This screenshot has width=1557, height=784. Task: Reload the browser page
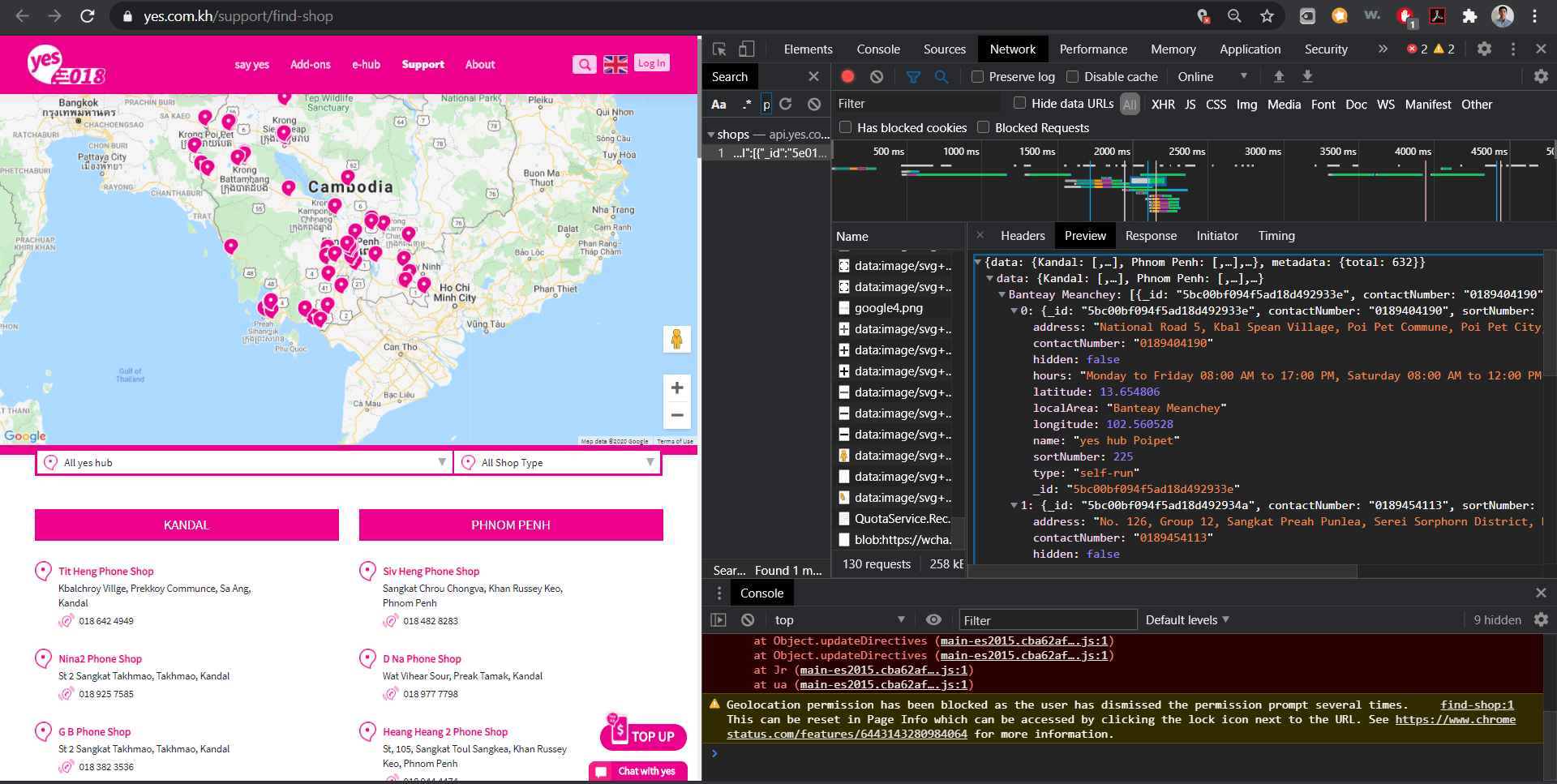[88, 16]
